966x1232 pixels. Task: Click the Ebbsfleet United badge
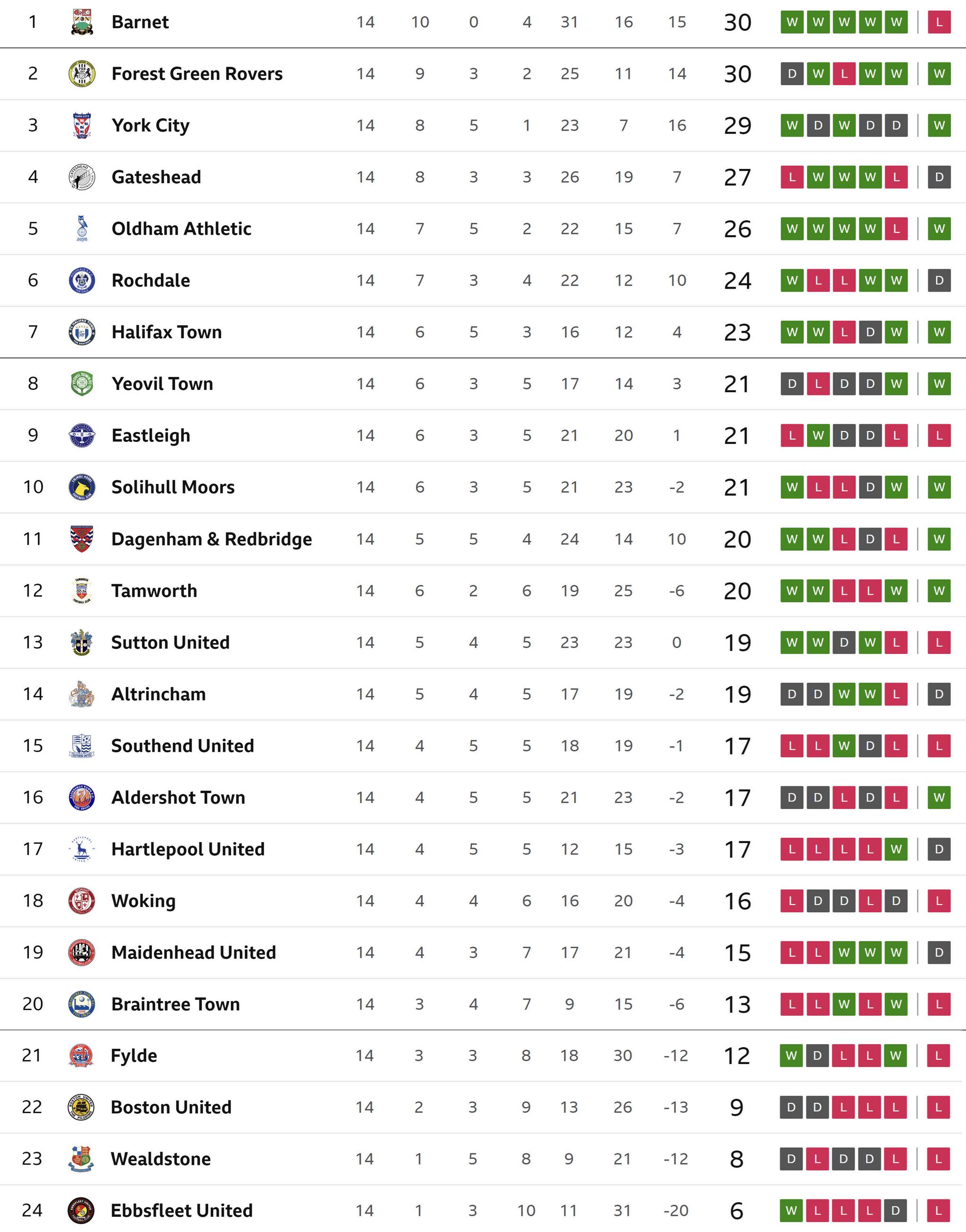click(x=81, y=1211)
